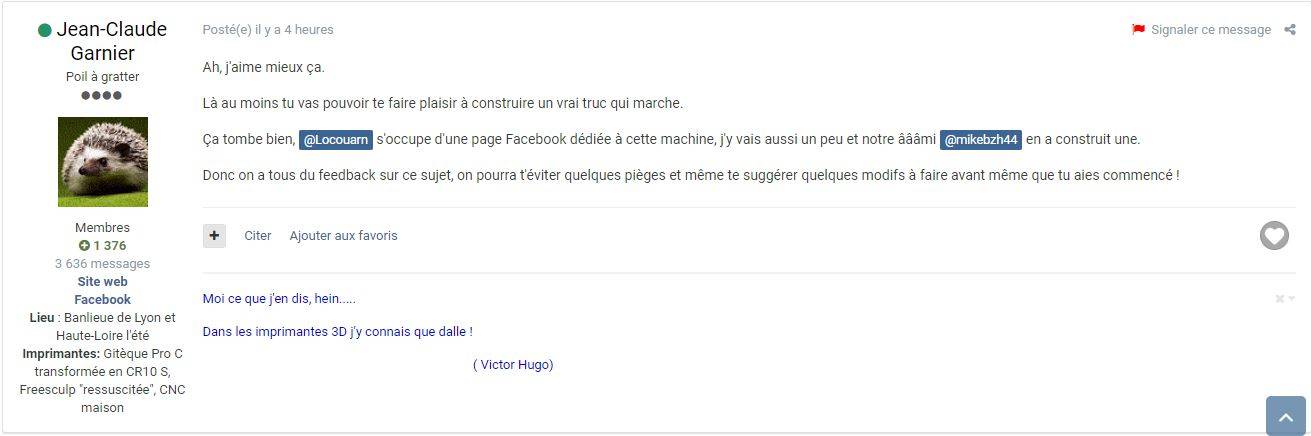1311x436 pixels.
Task: Expand signature options dropdown arrow
Action: click(1292, 299)
